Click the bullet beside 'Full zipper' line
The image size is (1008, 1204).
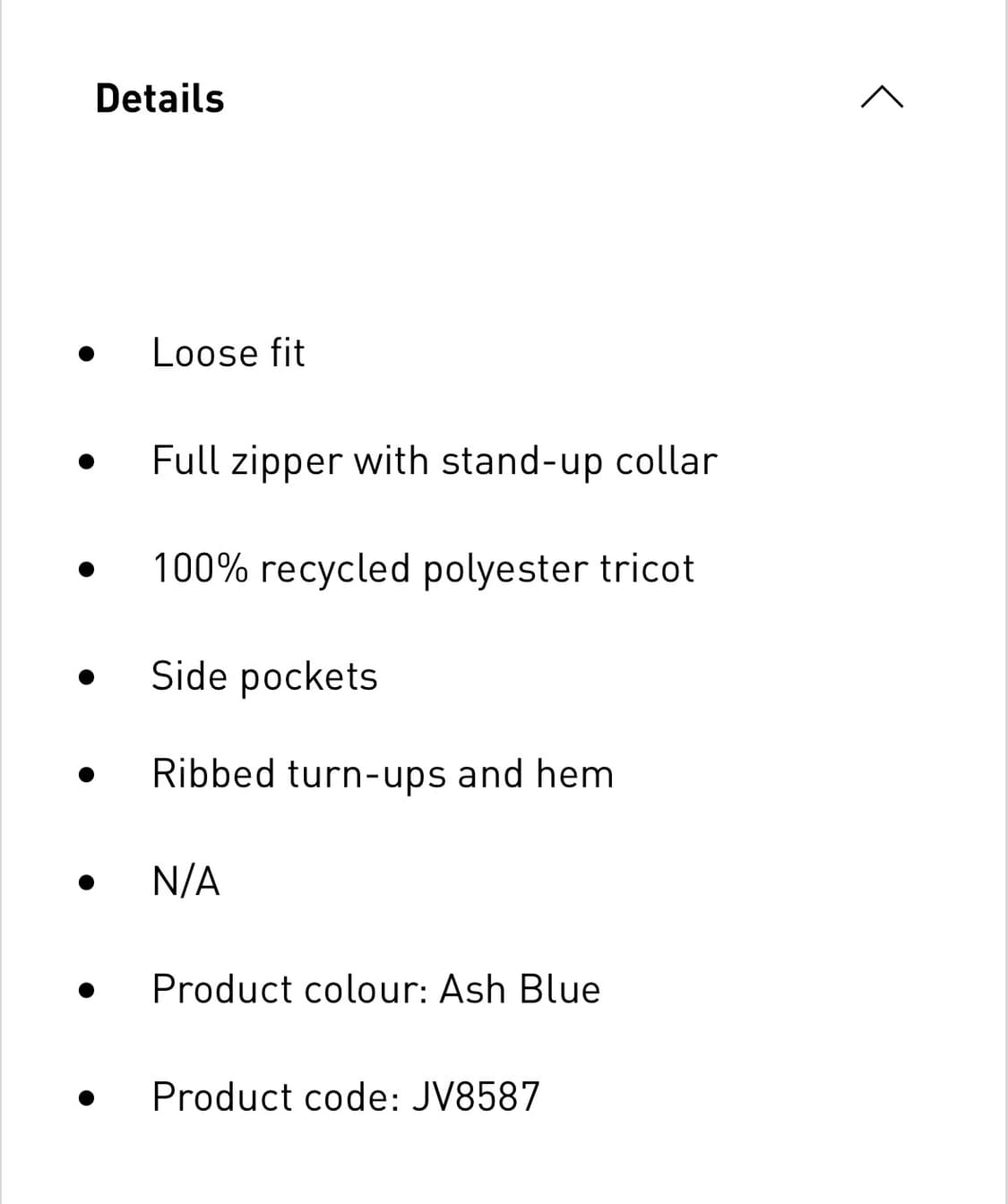86,462
